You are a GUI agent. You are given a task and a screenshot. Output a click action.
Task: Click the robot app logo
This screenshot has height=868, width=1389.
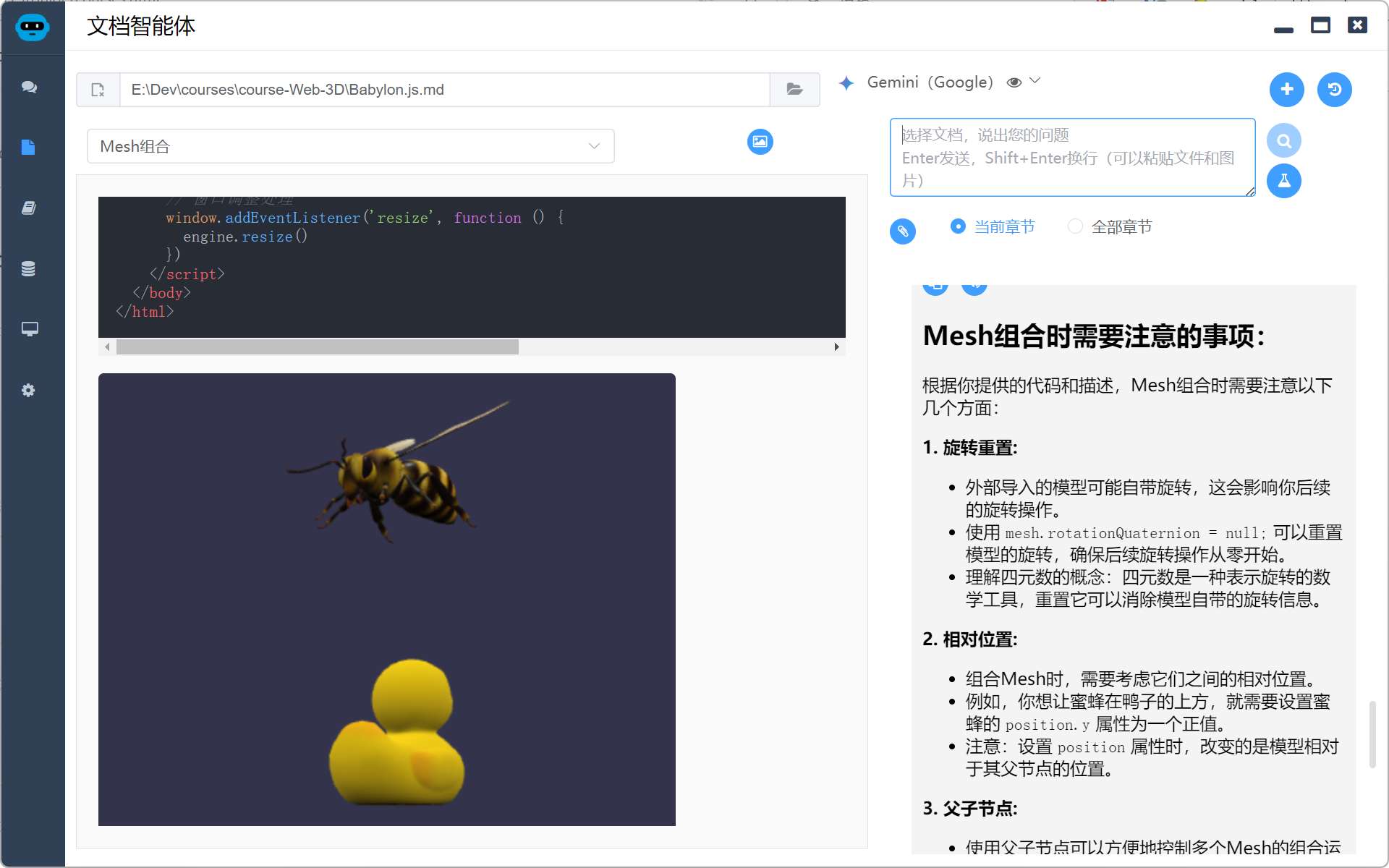pos(33,27)
